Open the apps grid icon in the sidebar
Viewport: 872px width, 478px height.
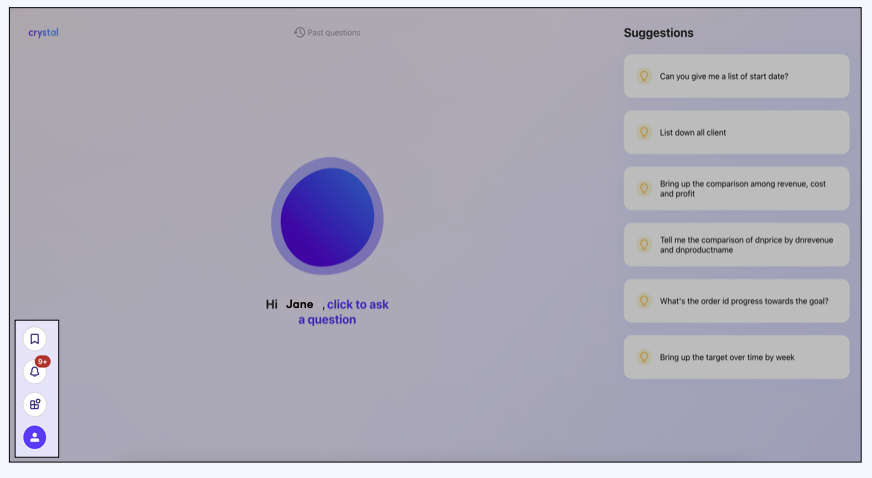pyautogui.click(x=35, y=405)
